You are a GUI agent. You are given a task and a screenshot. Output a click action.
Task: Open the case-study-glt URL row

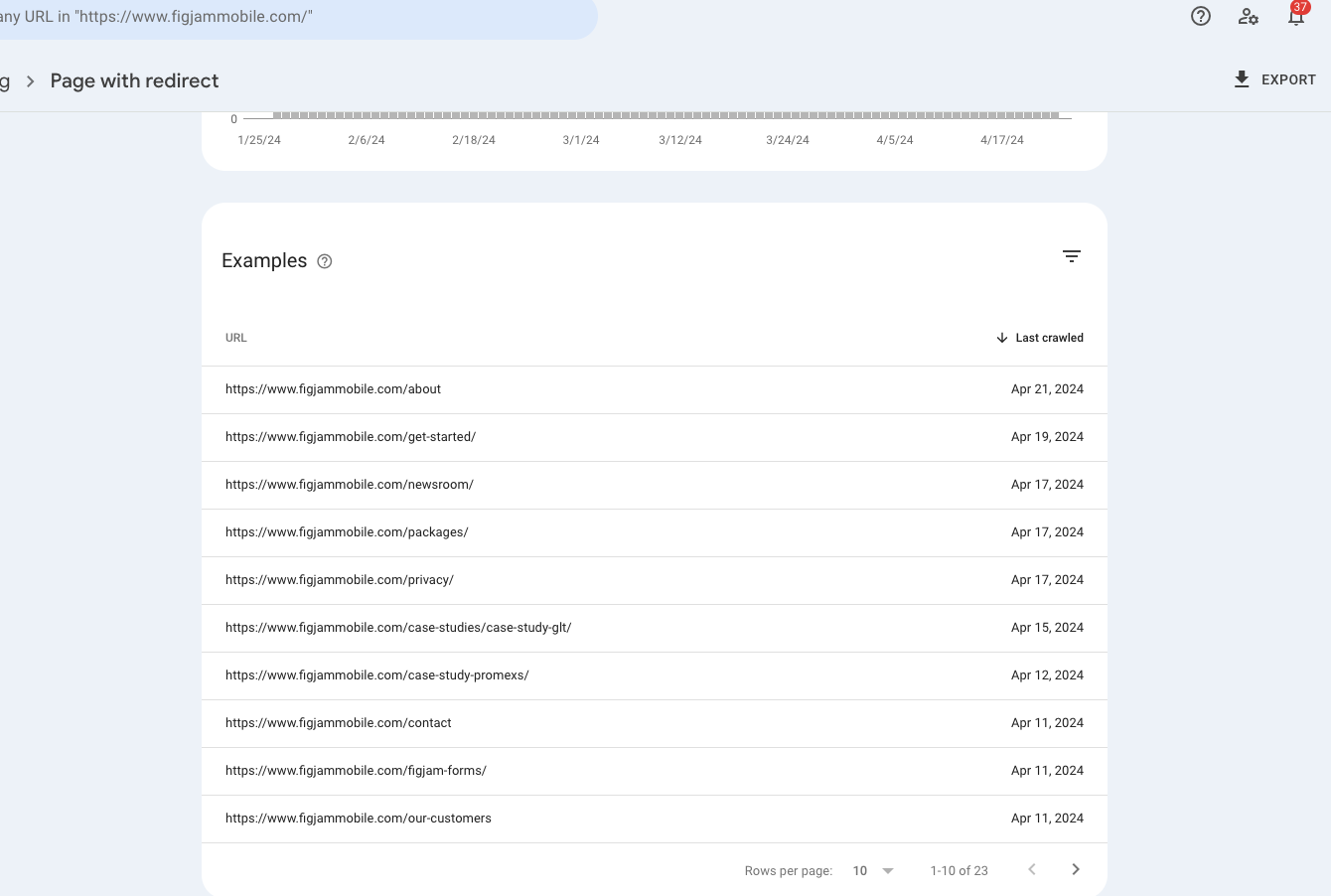click(398, 628)
